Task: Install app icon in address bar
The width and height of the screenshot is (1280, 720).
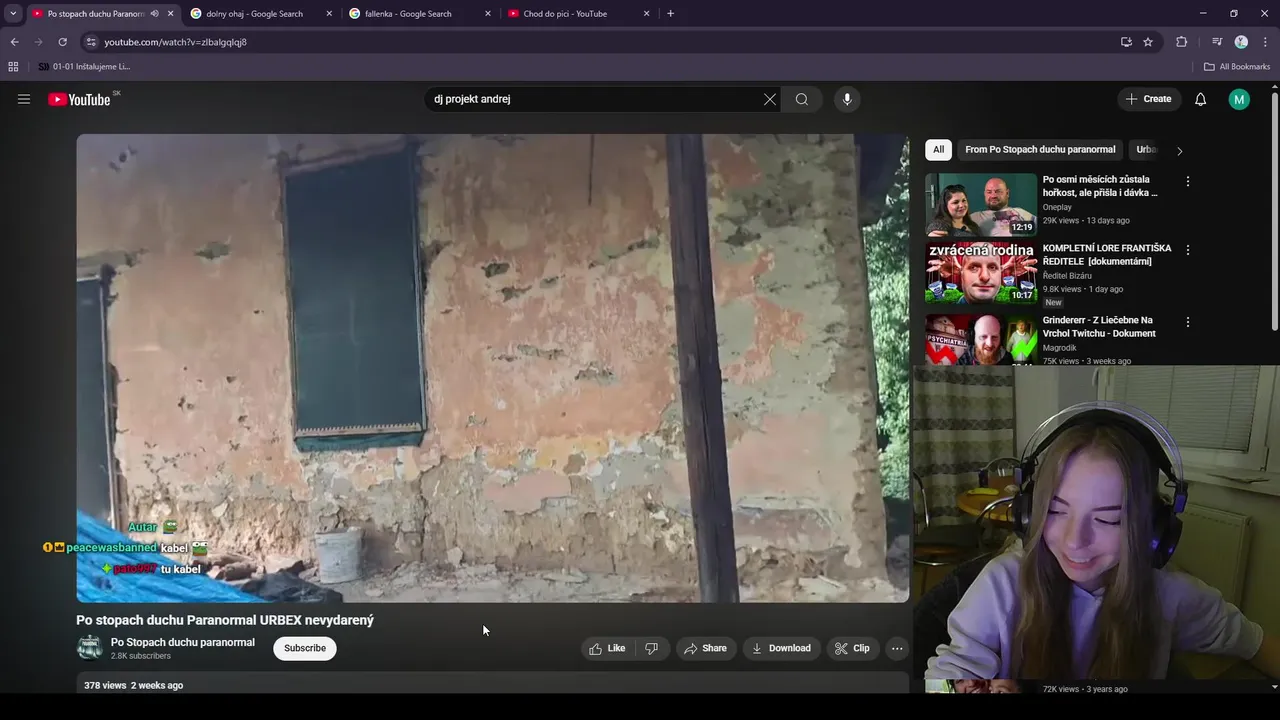Action: tap(1126, 42)
